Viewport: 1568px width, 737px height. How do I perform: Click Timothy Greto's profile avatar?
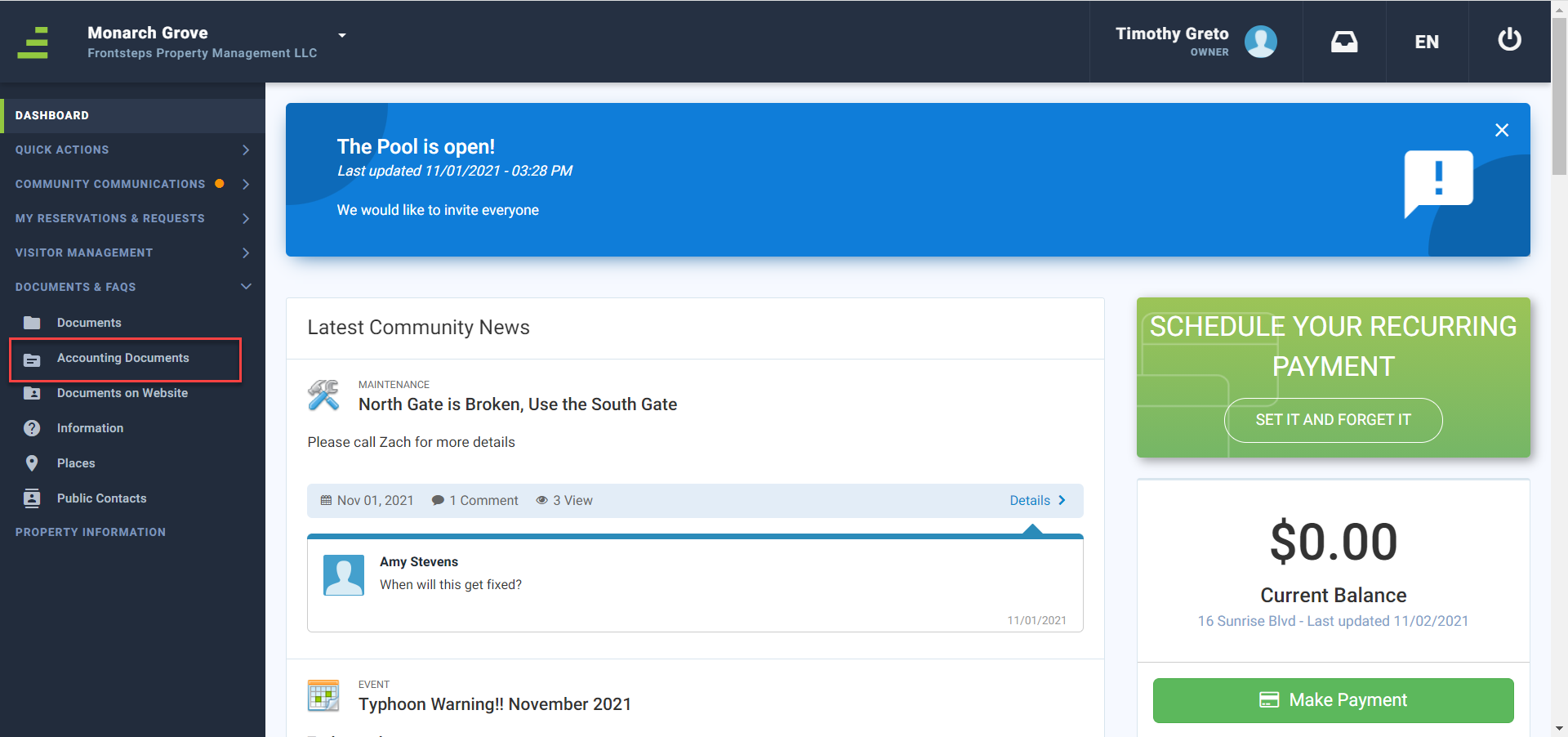tap(1260, 42)
